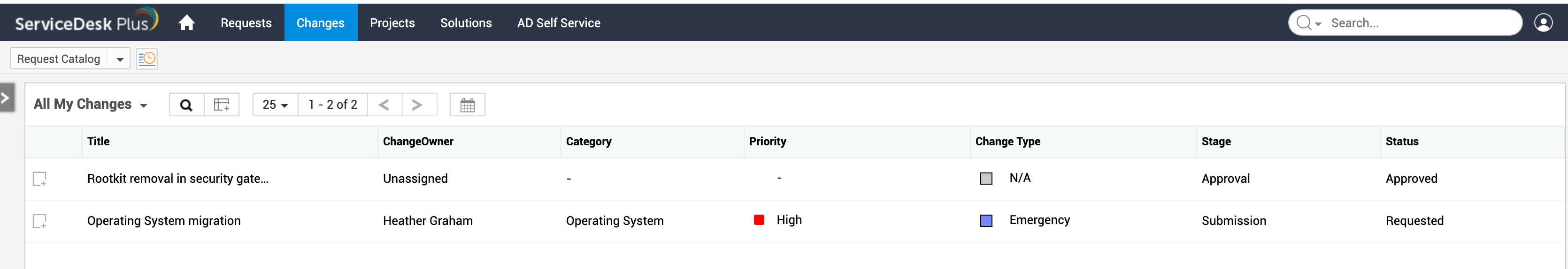The height and width of the screenshot is (269, 1568).
Task: Open the calendar view icon
Action: click(467, 105)
